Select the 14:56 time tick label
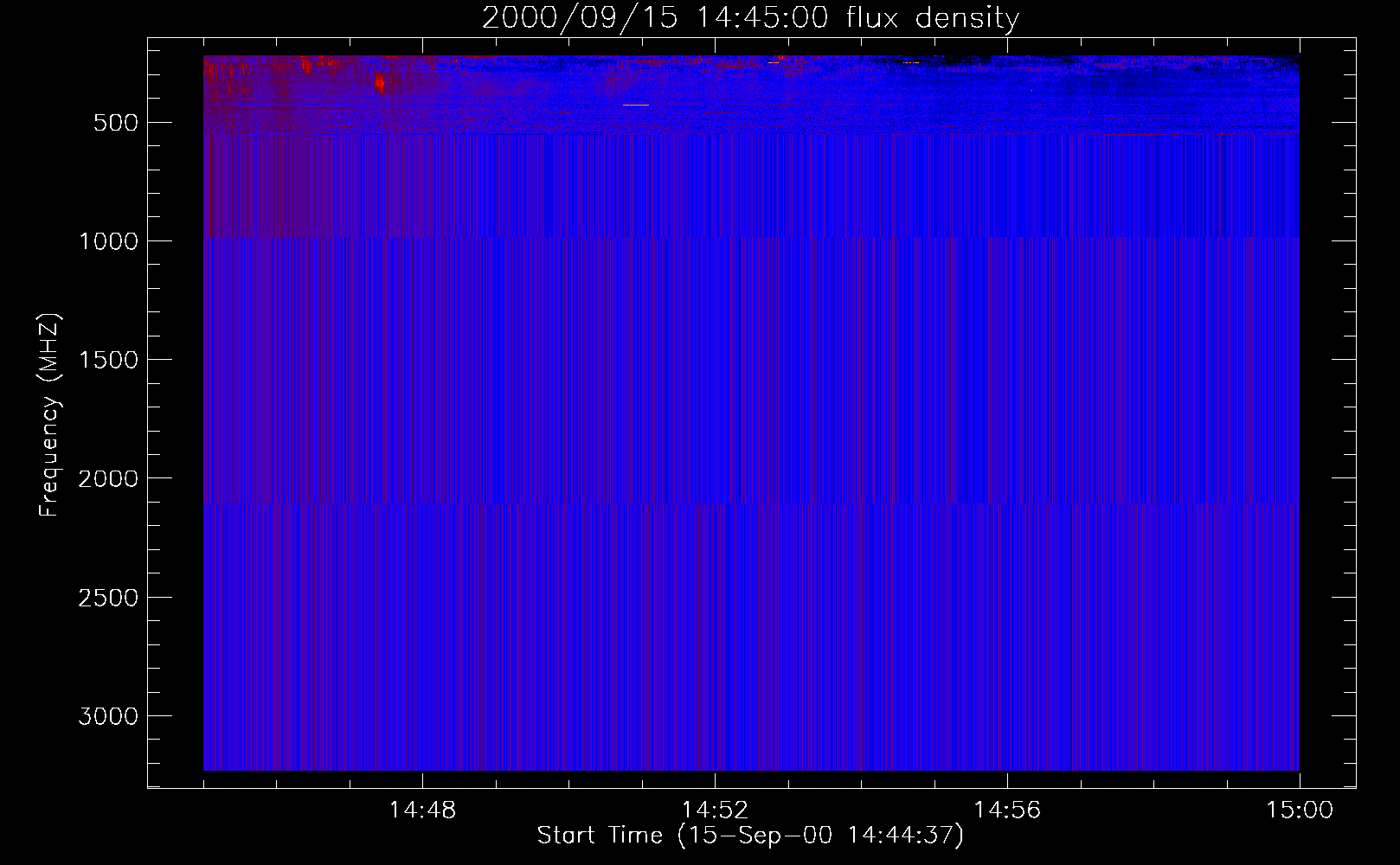 pos(1007,811)
